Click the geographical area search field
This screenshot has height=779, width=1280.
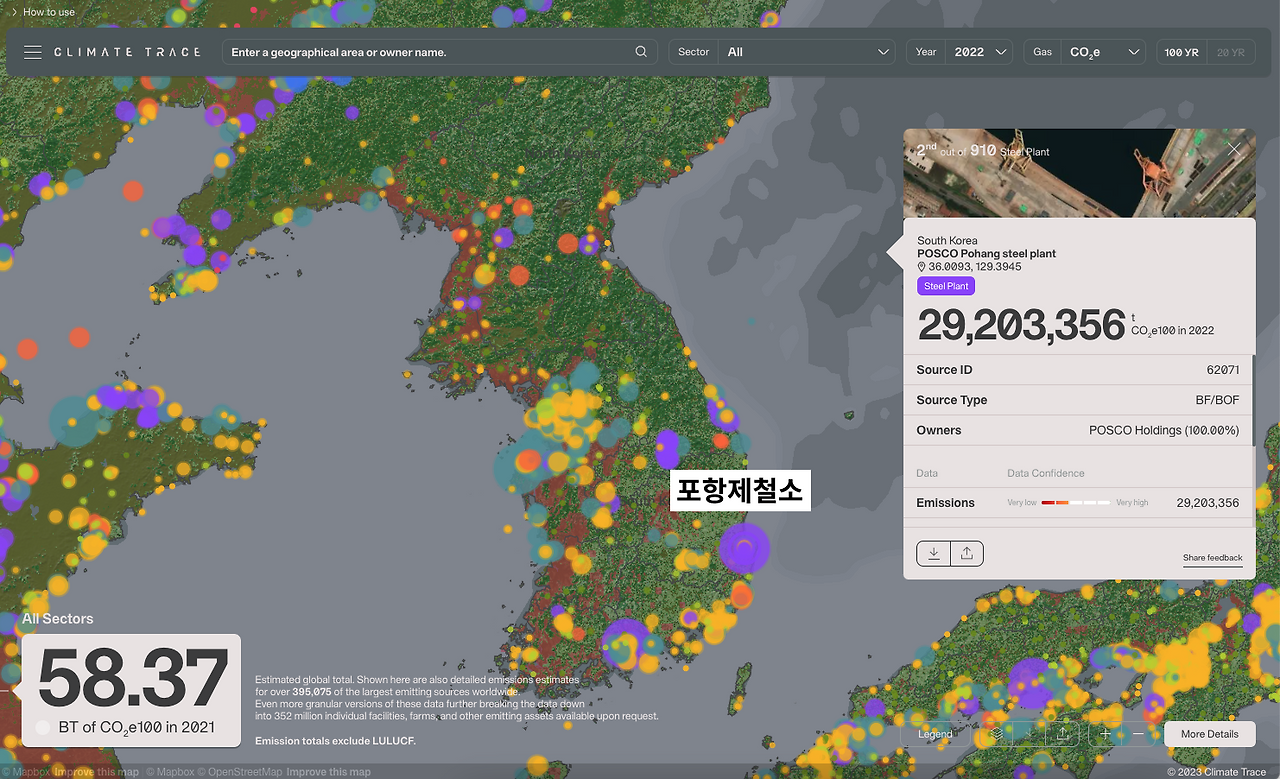[x=420, y=51]
